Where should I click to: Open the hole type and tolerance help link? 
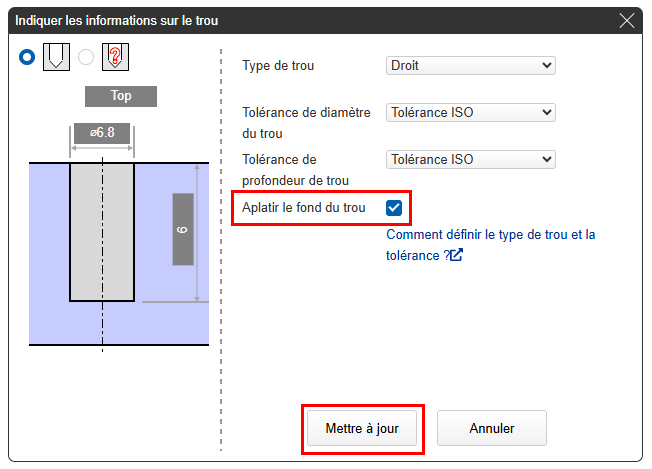(x=490, y=235)
